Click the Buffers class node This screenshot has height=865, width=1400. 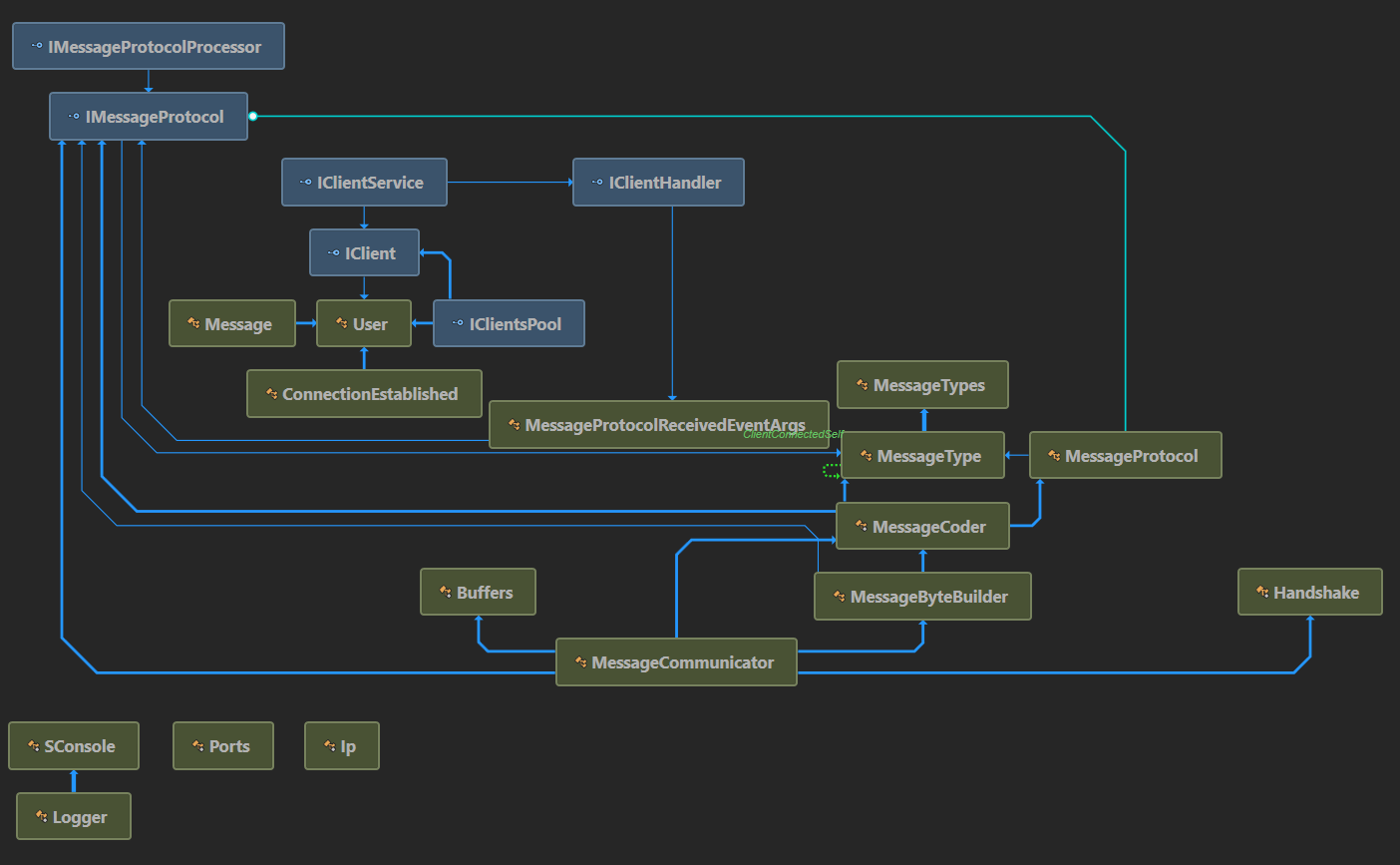478,593
